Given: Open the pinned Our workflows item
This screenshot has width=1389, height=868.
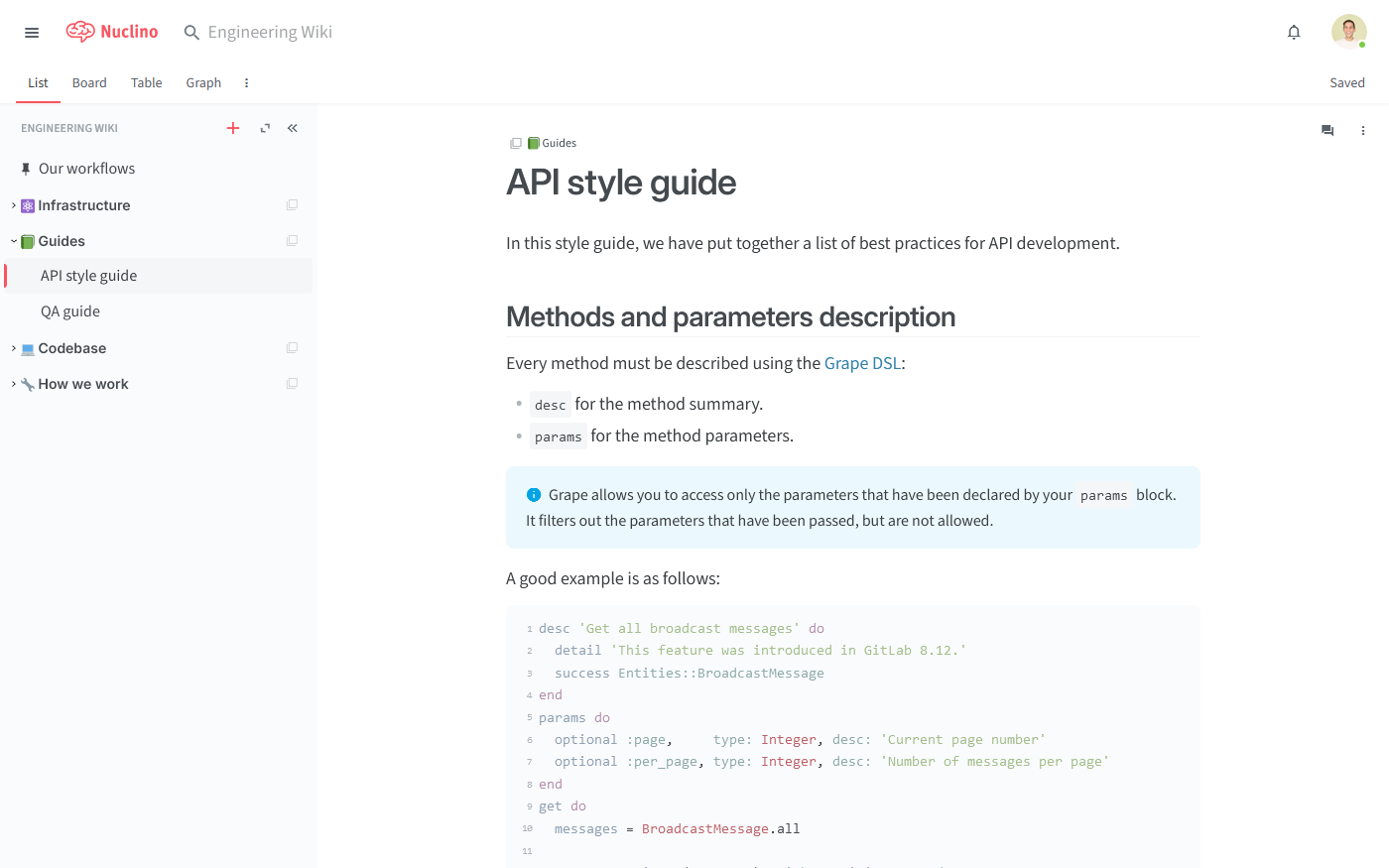Looking at the screenshot, I should coord(86,169).
